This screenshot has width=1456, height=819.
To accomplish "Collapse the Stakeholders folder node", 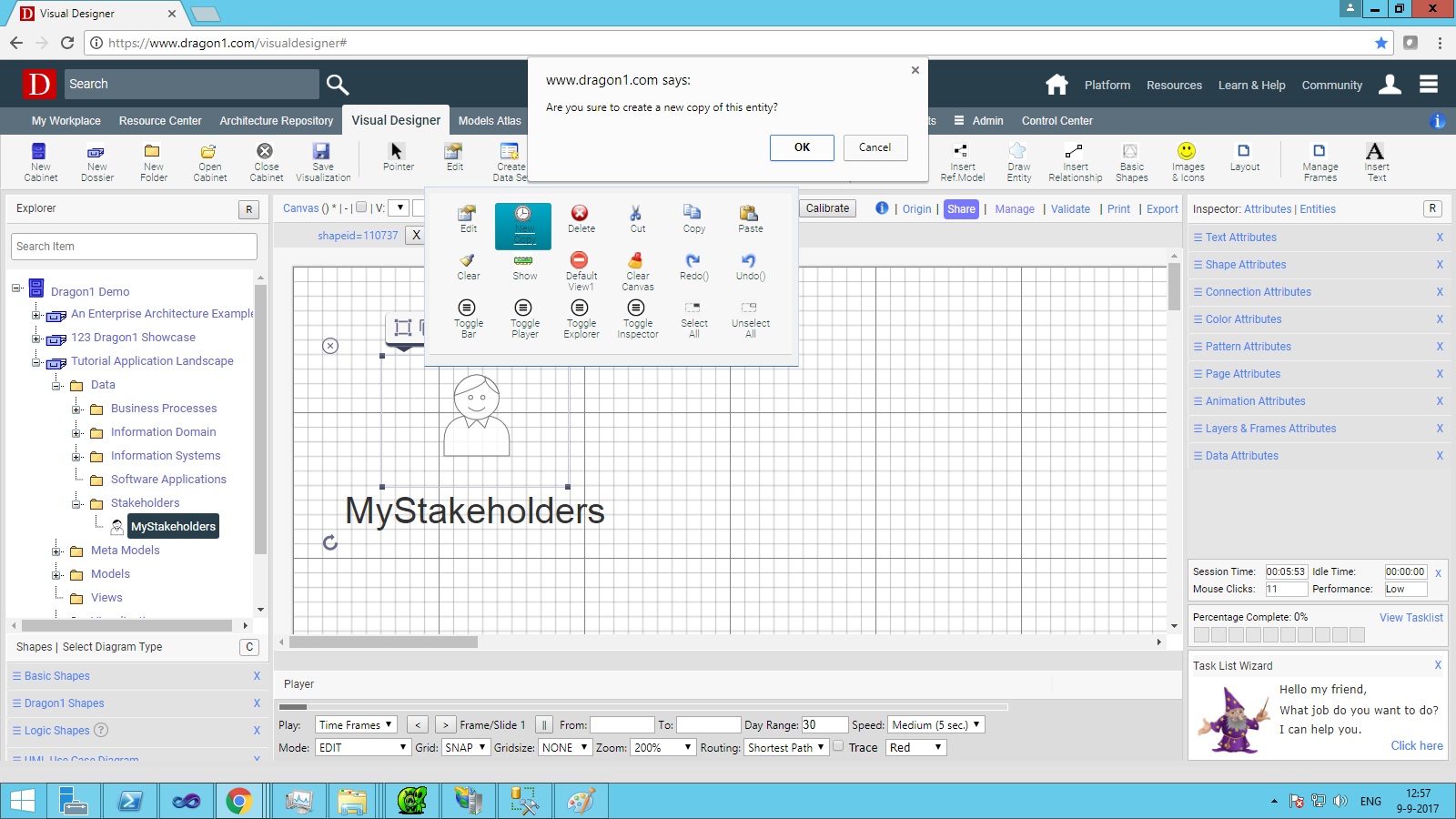I will point(77,503).
